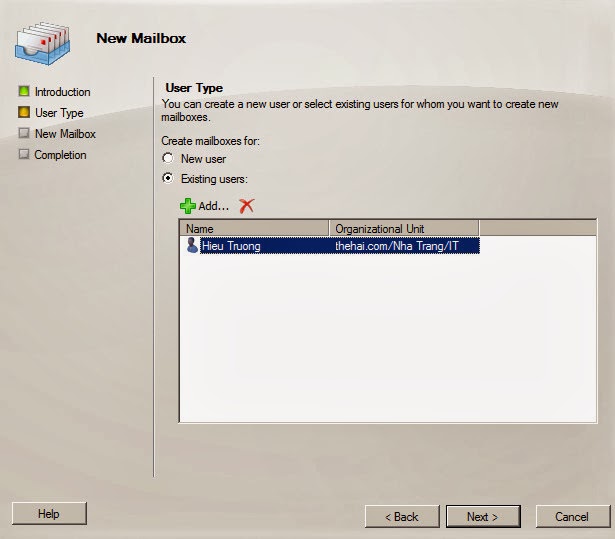Sort by the Organizational Unit column header
Viewport: 615px width, 539px height.
(404, 228)
